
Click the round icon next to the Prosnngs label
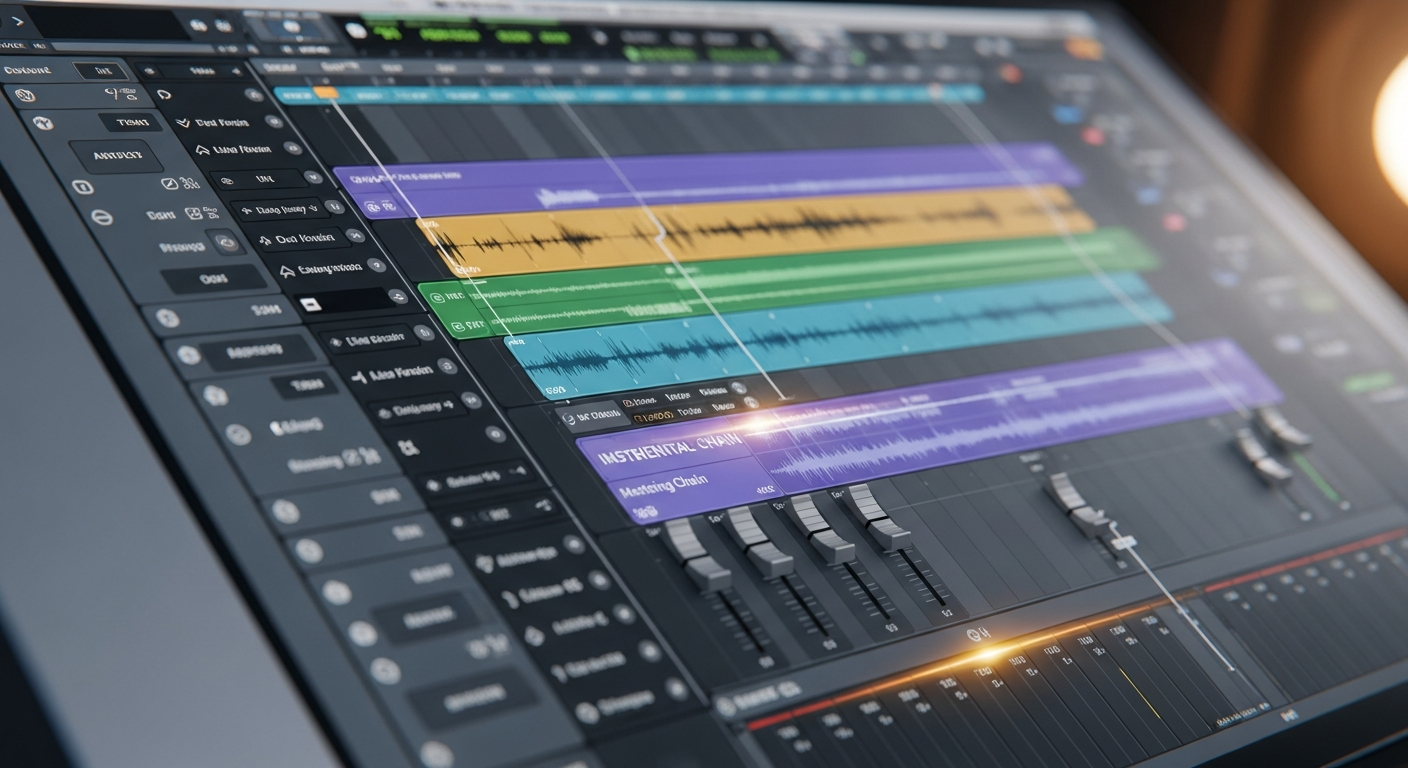[x=226, y=243]
